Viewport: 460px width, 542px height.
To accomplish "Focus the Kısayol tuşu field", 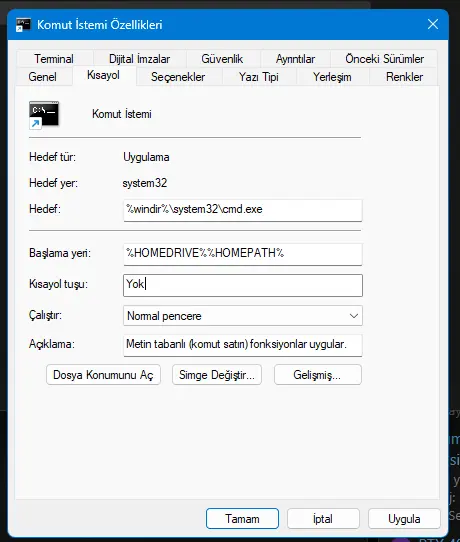I will click(x=243, y=285).
